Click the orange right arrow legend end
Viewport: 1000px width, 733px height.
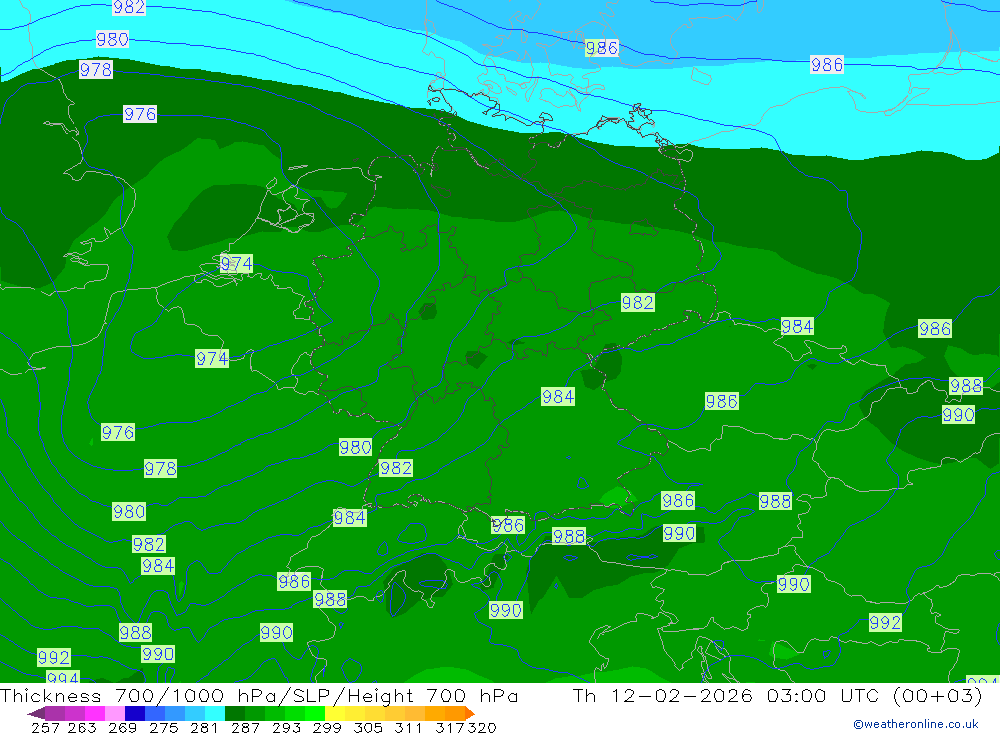pyautogui.click(x=470, y=713)
